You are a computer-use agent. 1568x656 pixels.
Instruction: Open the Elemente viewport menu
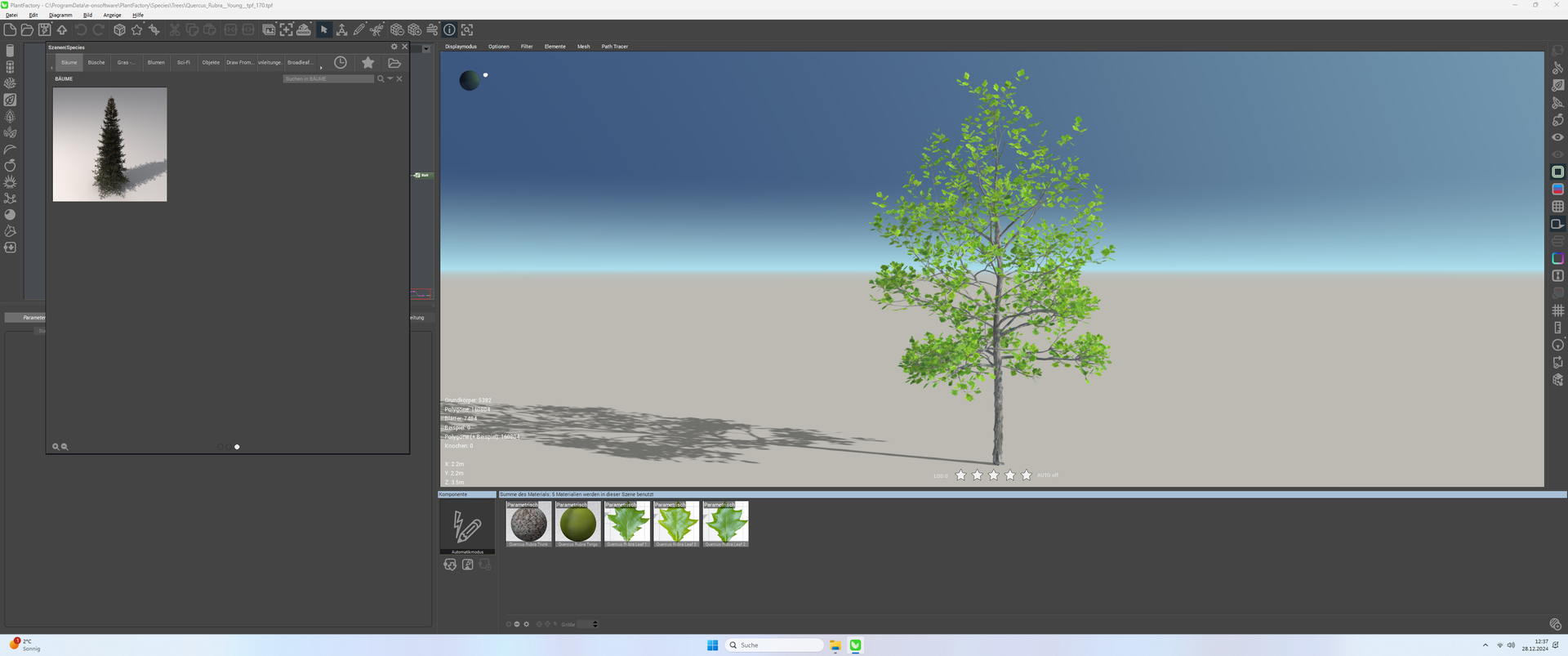pos(555,47)
